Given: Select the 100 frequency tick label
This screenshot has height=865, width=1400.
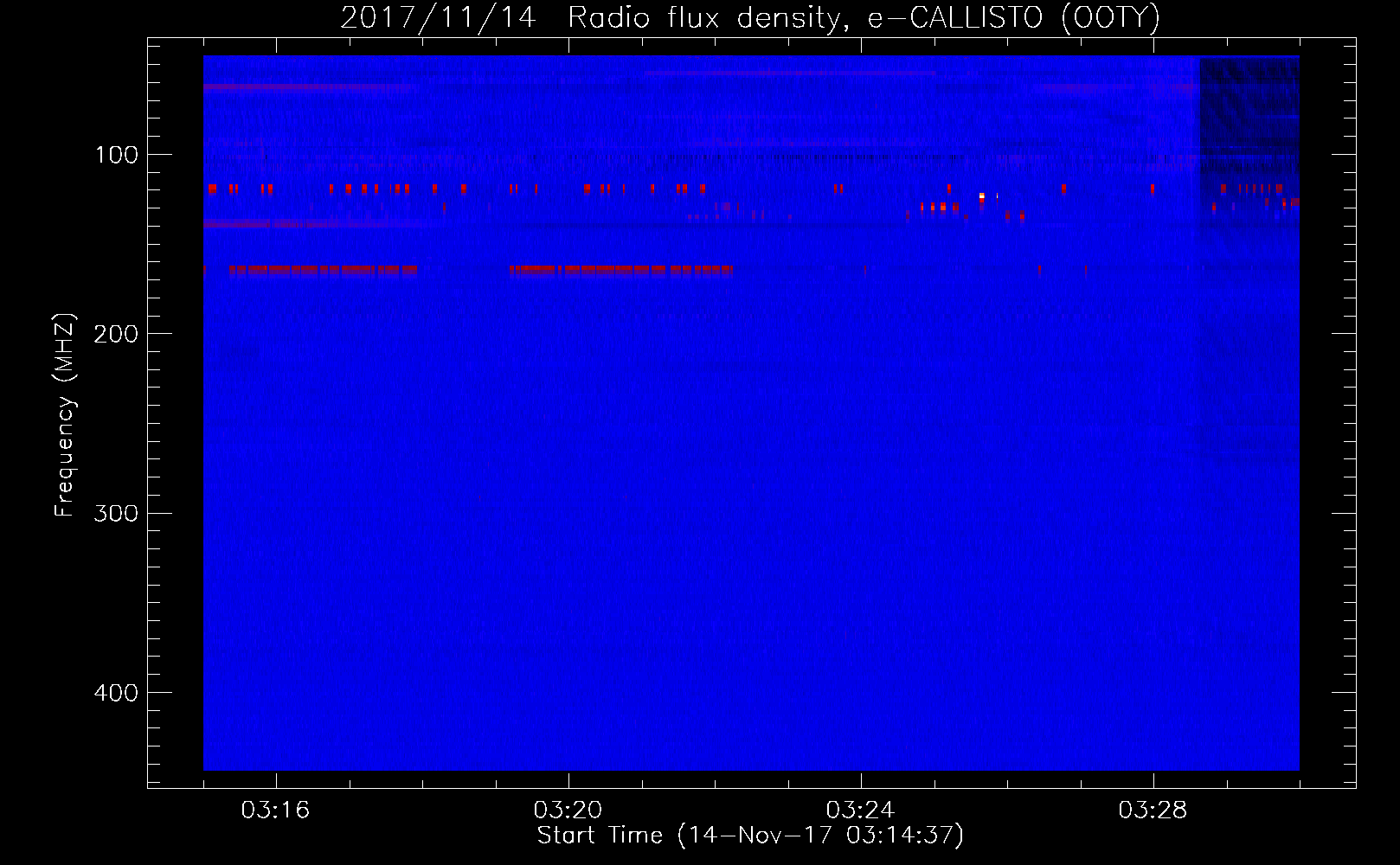Looking at the screenshot, I should click(117, 155).
